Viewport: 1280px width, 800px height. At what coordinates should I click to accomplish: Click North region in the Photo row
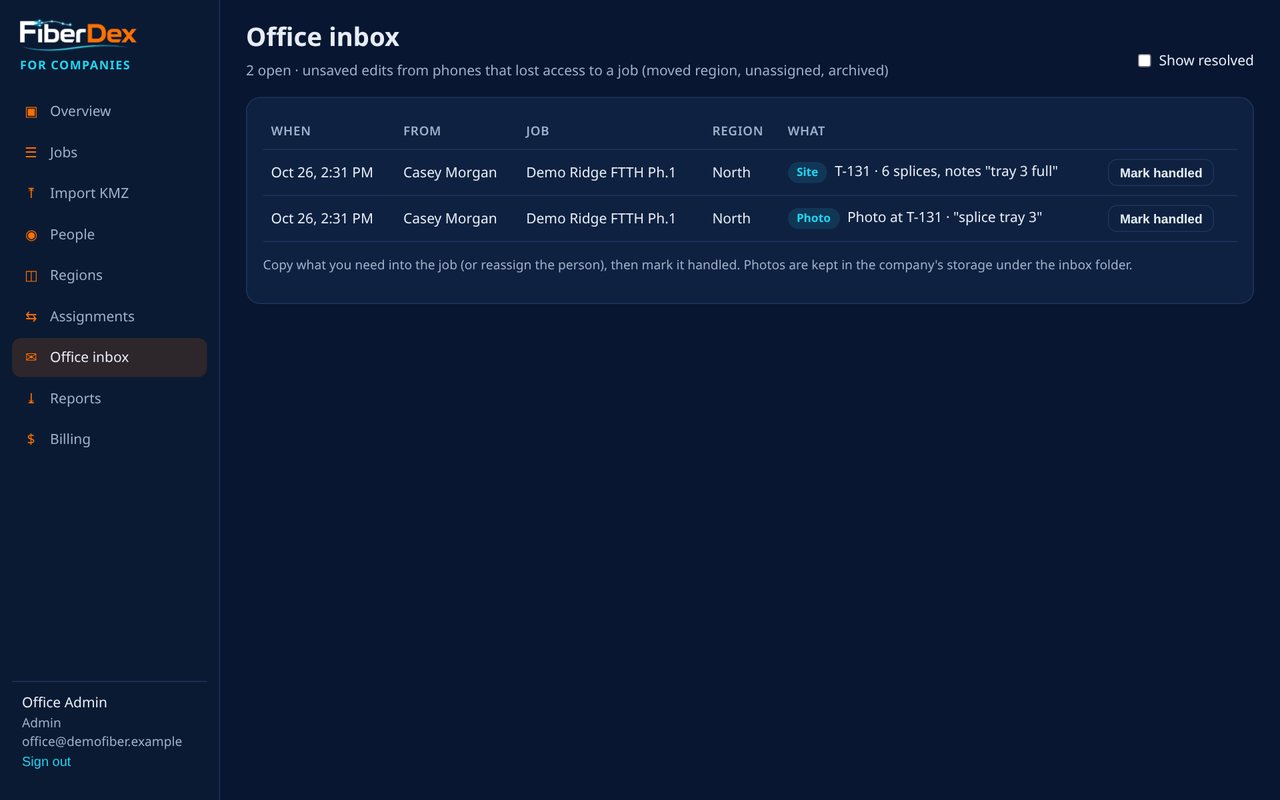pos(731,219)
